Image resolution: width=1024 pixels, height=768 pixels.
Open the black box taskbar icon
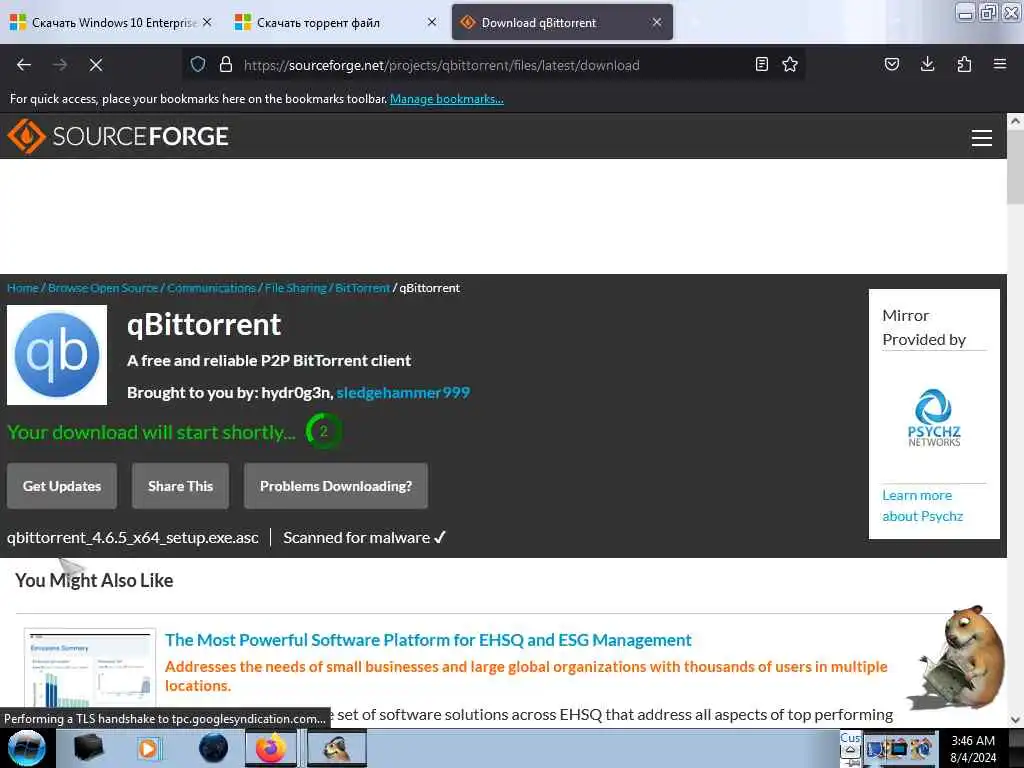[89, 748]
